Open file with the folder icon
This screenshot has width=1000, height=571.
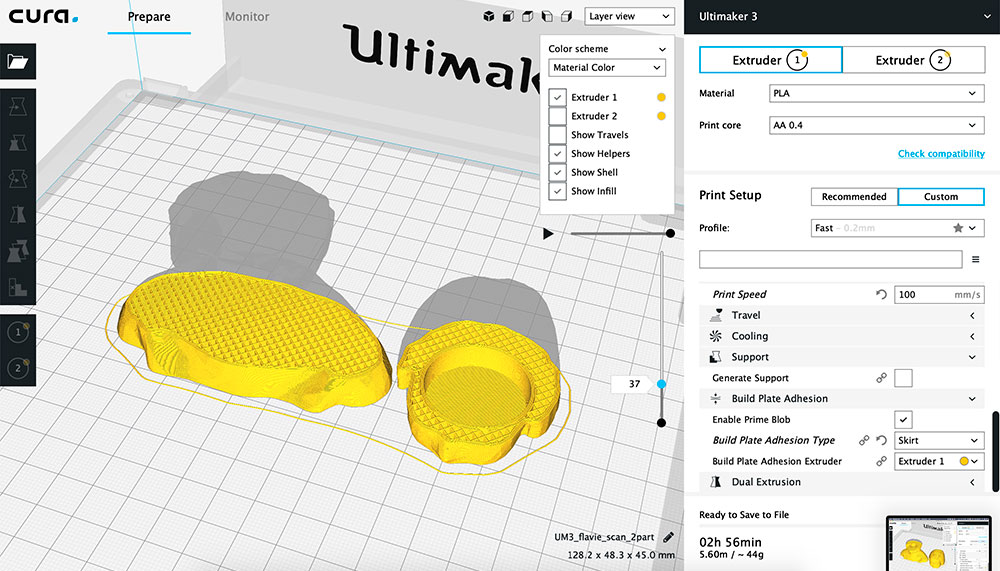point(18,61)
